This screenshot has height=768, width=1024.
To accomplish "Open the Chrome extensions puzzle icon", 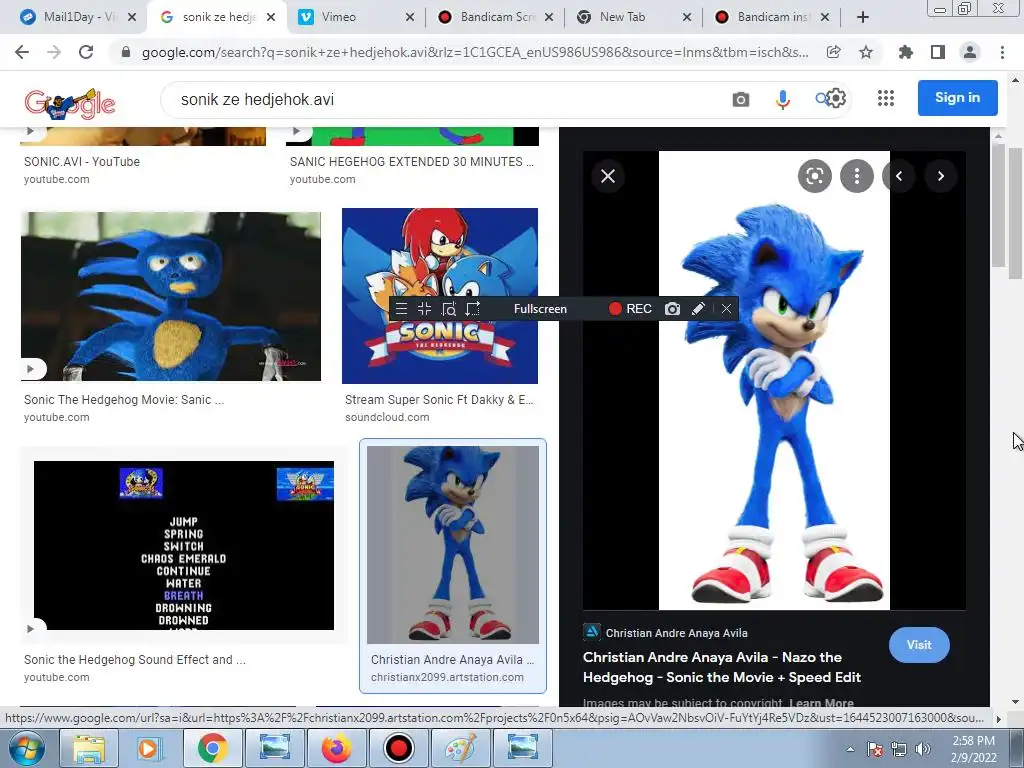I will tap(905, 52).
